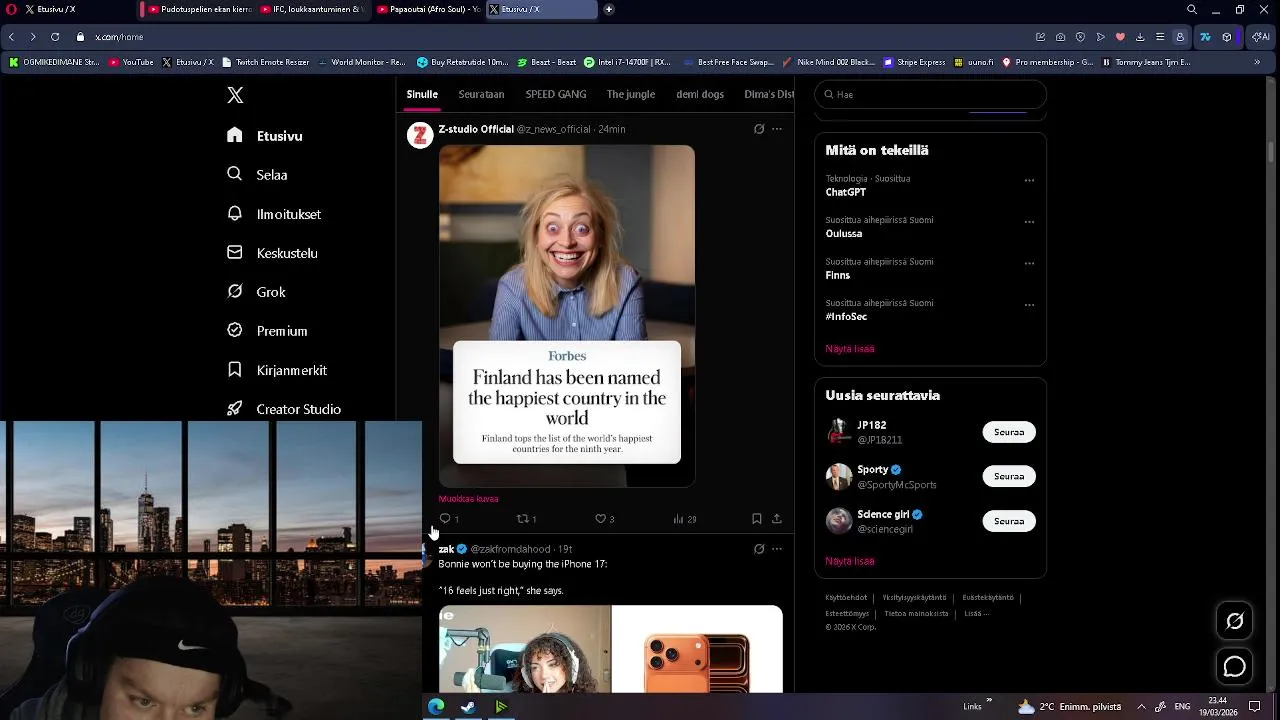Open weather widget in taskbar
Image resolution: width=1280 pixels, height=720 pixels.
[1070, 707]
